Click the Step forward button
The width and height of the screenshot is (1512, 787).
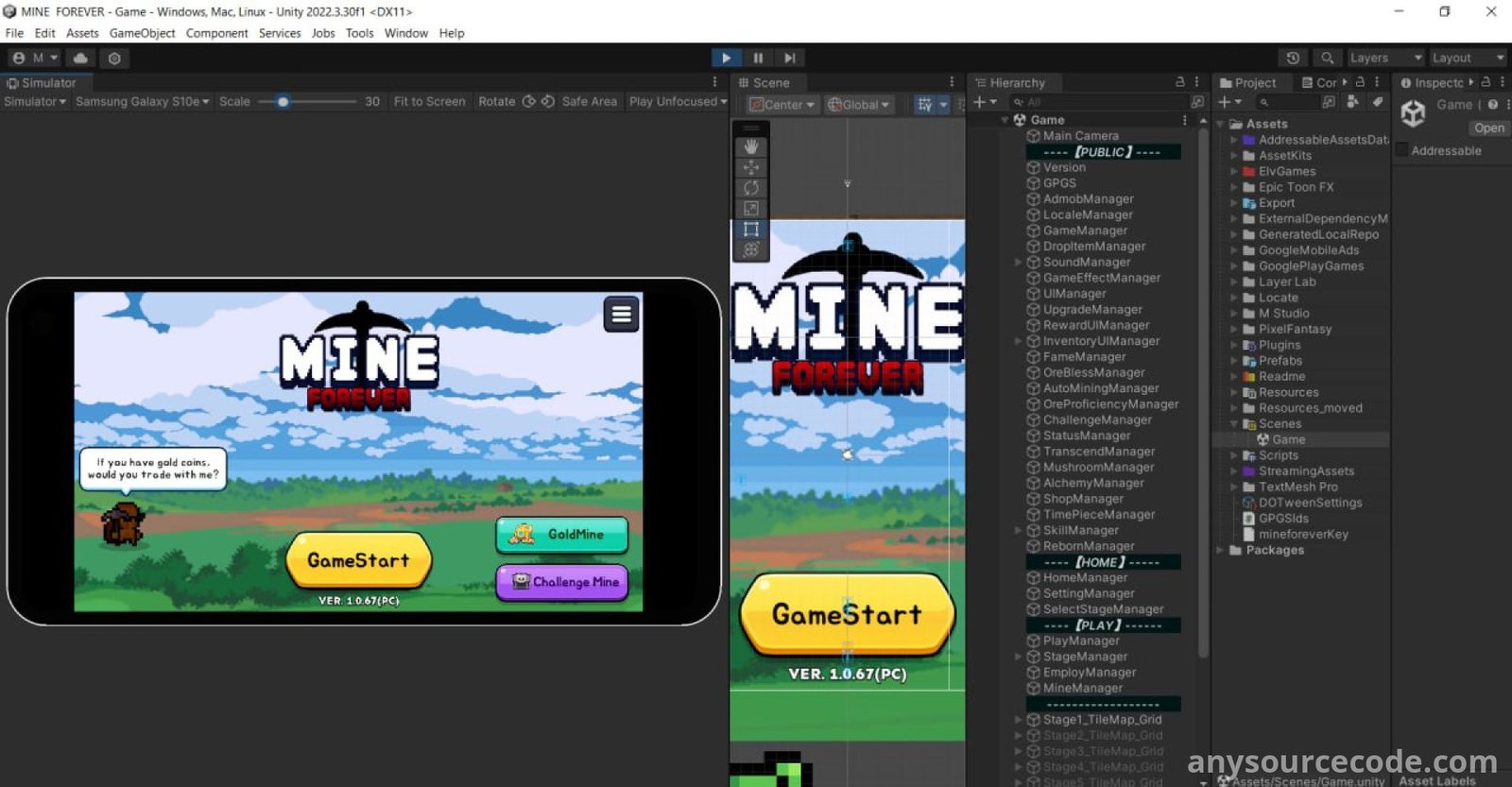click(790, 58)
